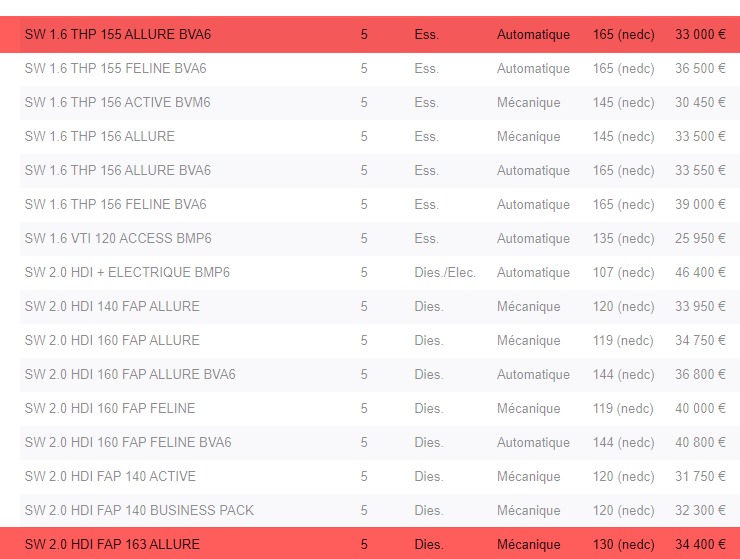The image size is (740, 559).
Task: Choose SW 2.0 HDI 160 FAP FELINE
Action: [x=110, y=409]
